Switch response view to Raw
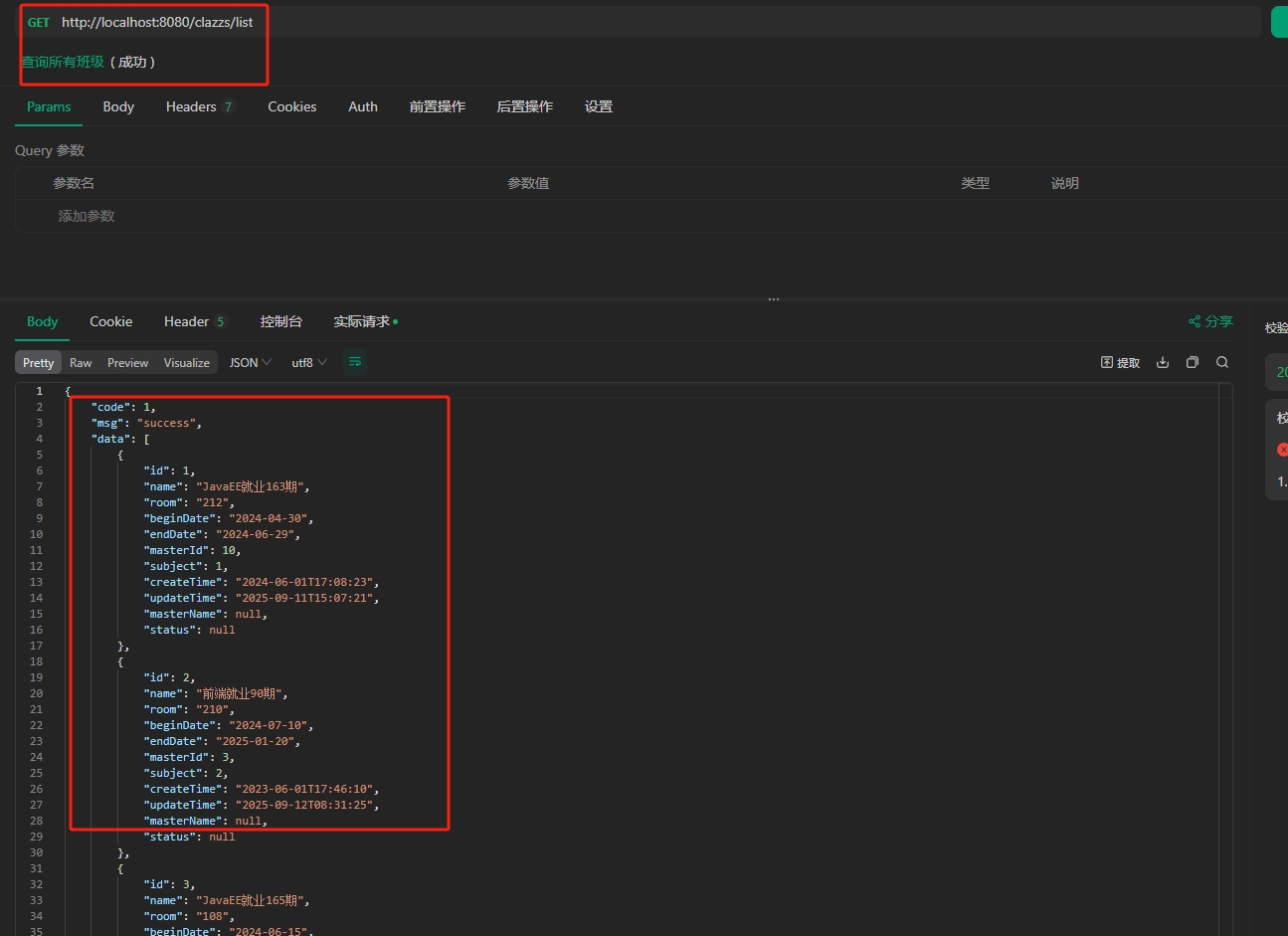Screen dimensions: 1288x936 coord(81,362)
